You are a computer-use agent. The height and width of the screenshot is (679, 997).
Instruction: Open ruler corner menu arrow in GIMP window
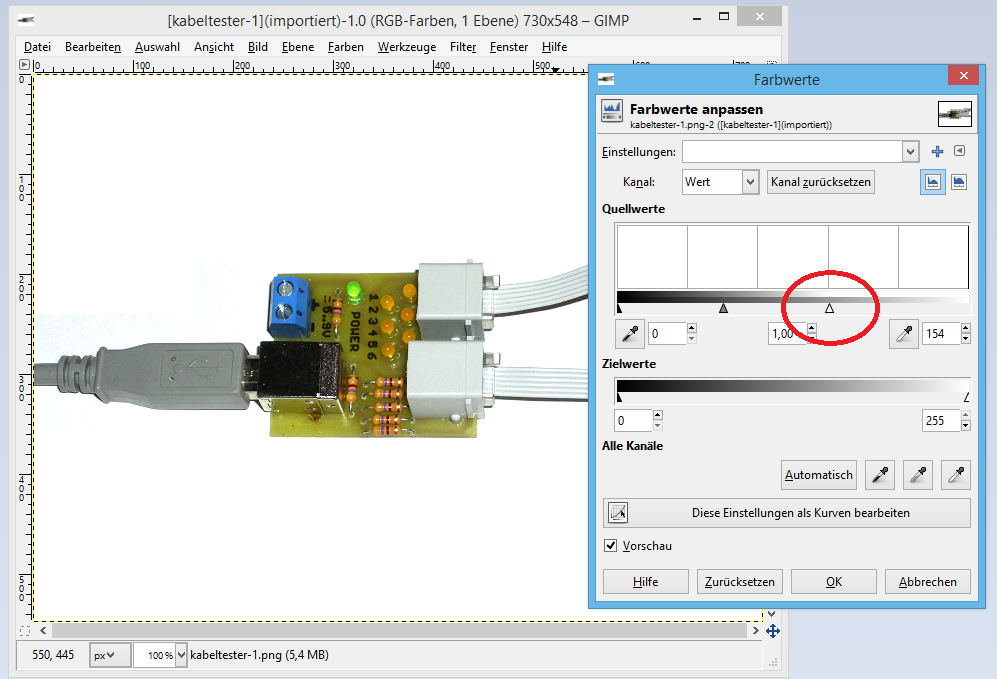click(24, 65)
